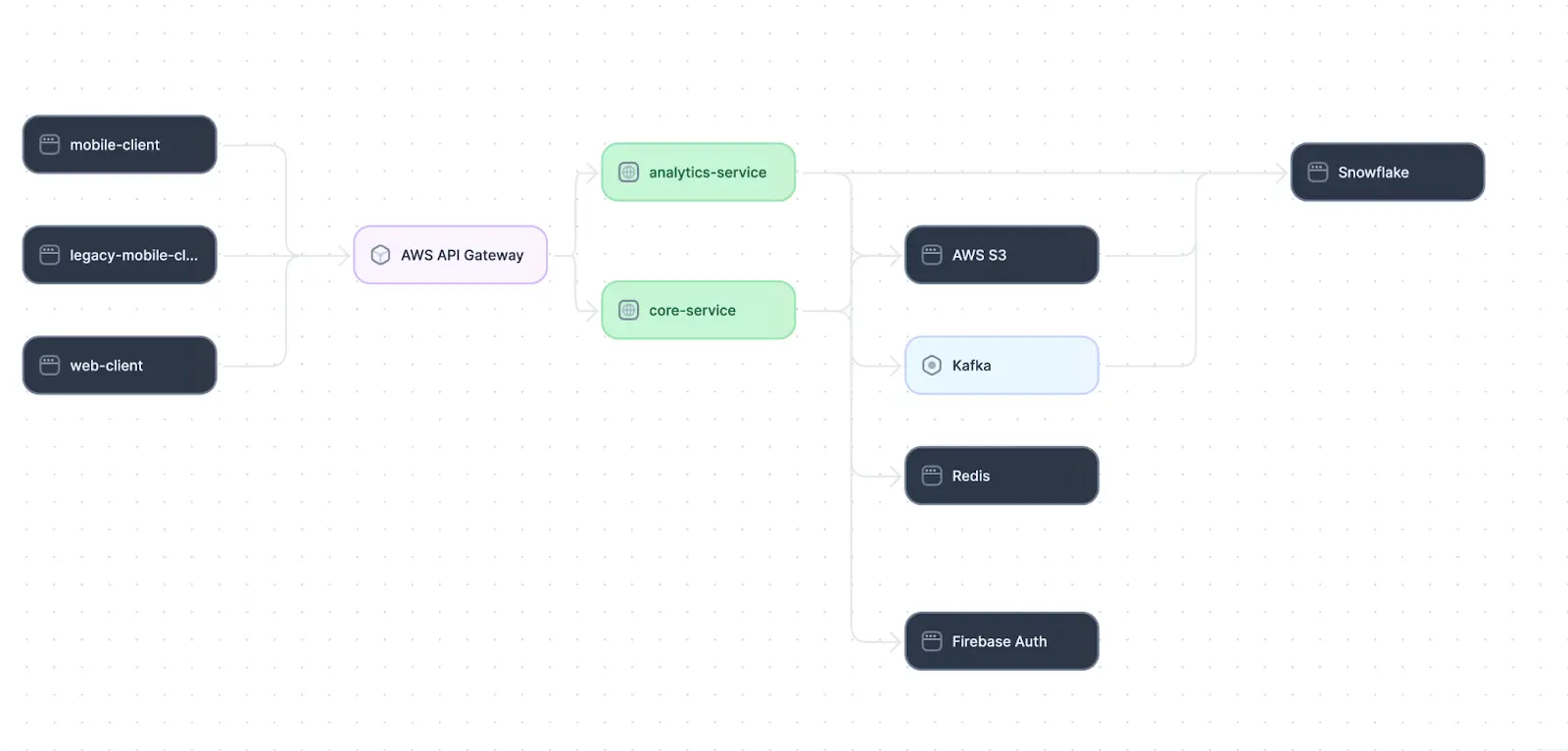Click the globe icon on the core-service node
Screen dimensions: 1568x751
[628, 311]
